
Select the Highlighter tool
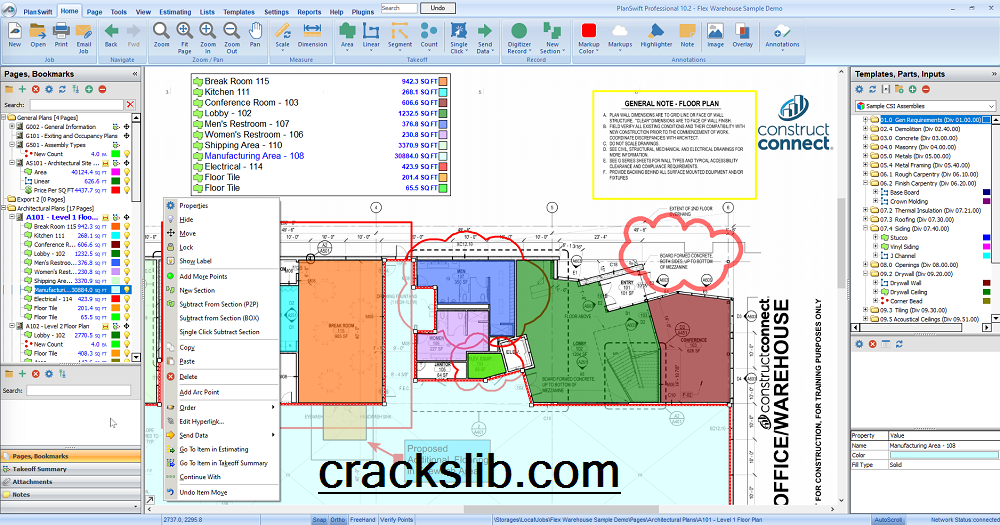coord(656,30)
